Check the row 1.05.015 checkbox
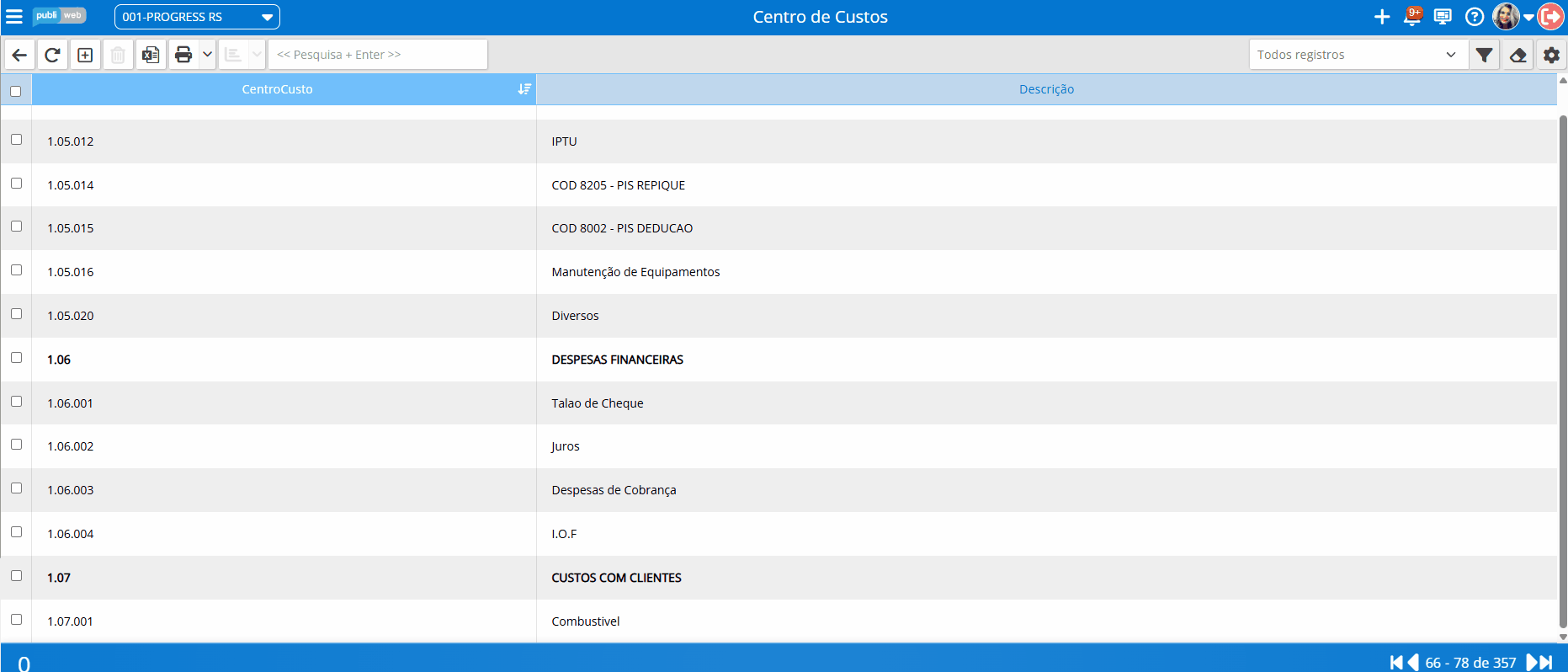The height and width of the screenshot is (672, 1568). click(16, 227)
